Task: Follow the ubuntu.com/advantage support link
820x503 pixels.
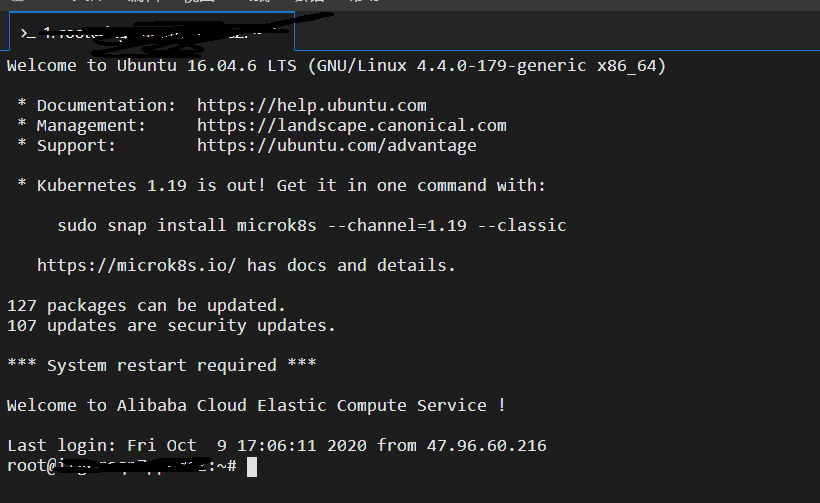Action: click(336, 145)
